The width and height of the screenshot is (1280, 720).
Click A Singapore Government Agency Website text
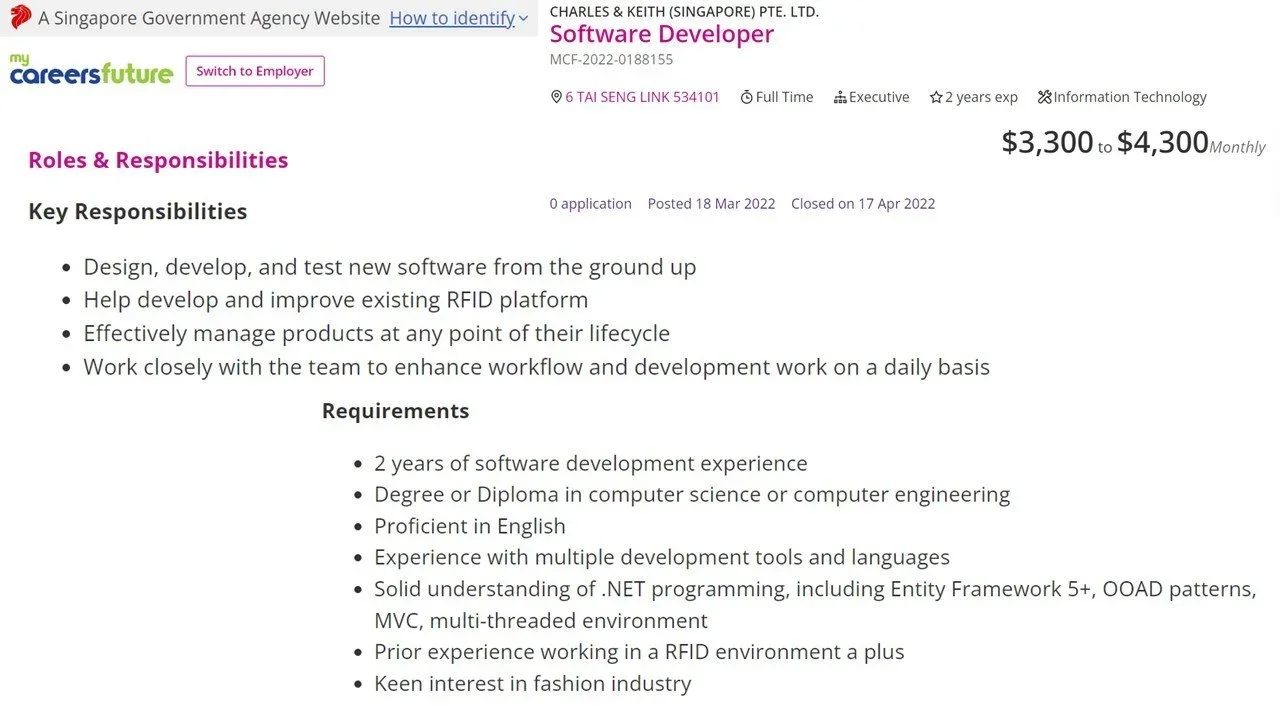(209, 18)
